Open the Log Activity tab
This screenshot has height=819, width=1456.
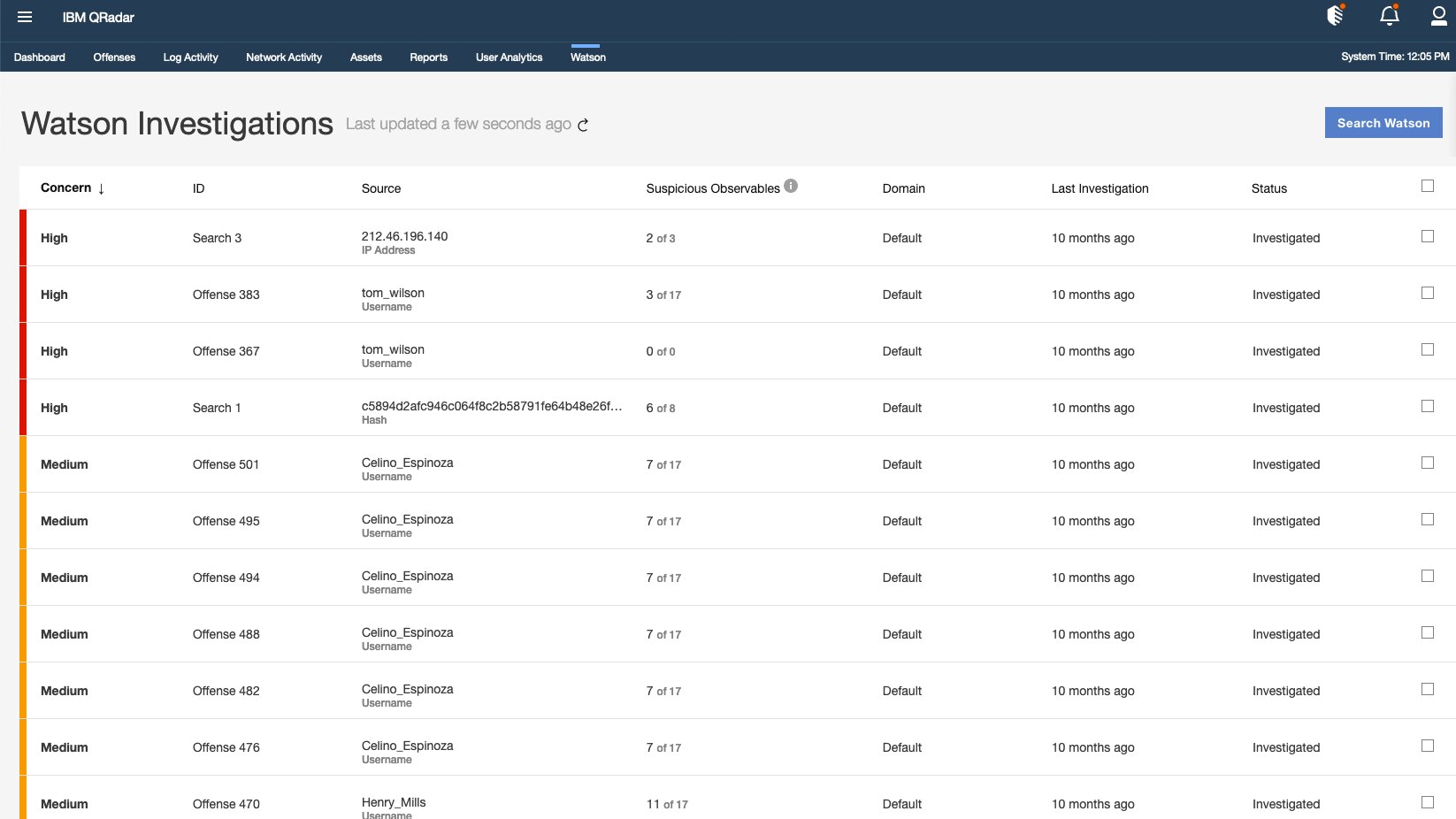[190, 57]
